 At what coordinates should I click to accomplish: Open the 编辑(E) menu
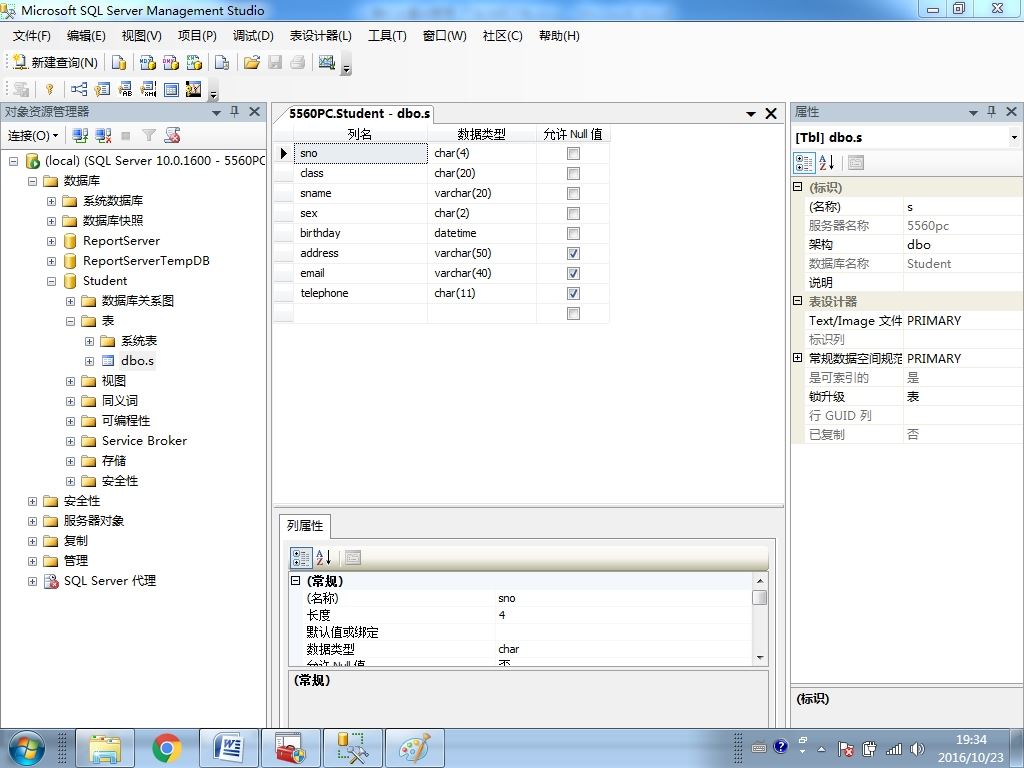86,36
